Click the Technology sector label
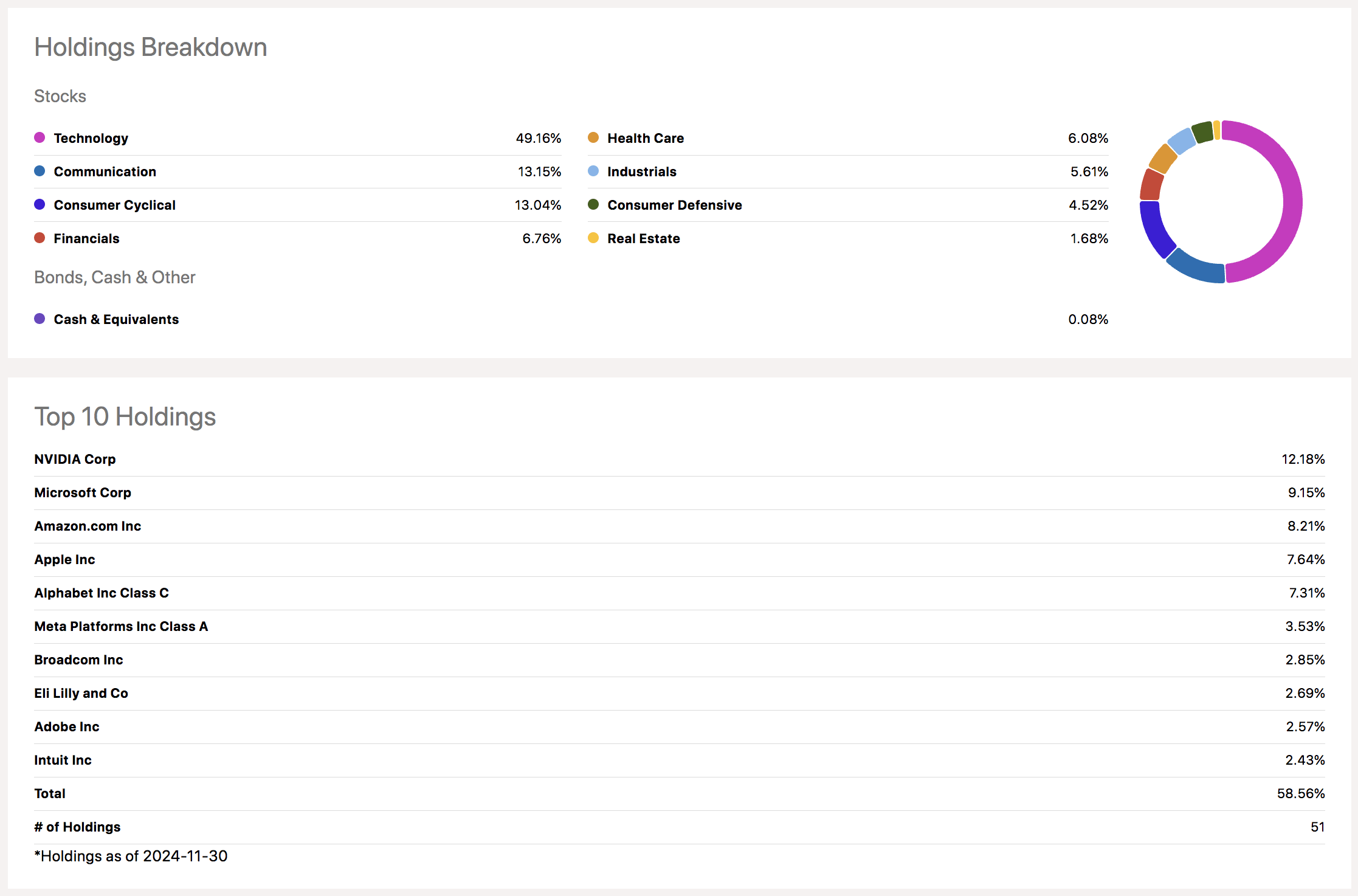 [x=91, y=138]
